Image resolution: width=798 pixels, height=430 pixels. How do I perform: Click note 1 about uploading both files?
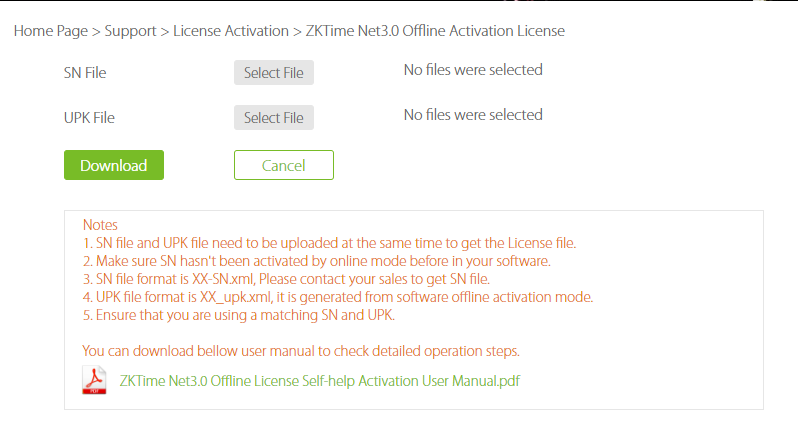click(x=329, y=243)
